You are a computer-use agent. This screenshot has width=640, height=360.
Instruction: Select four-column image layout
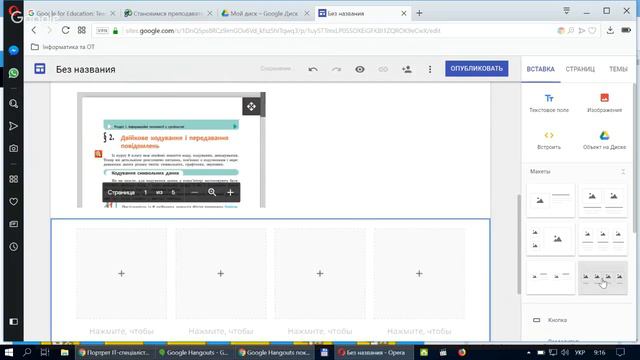[x=603, y=278]
